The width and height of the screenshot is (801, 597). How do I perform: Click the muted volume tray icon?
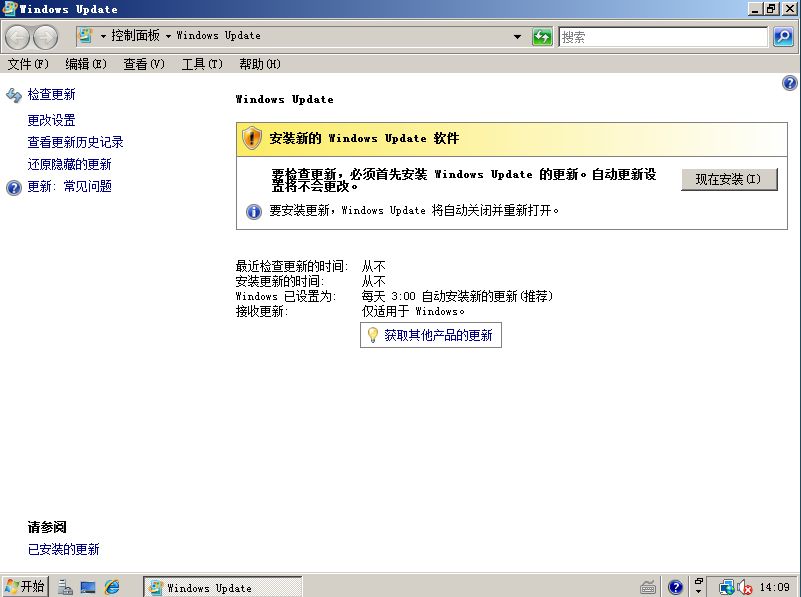coord(745,587)
